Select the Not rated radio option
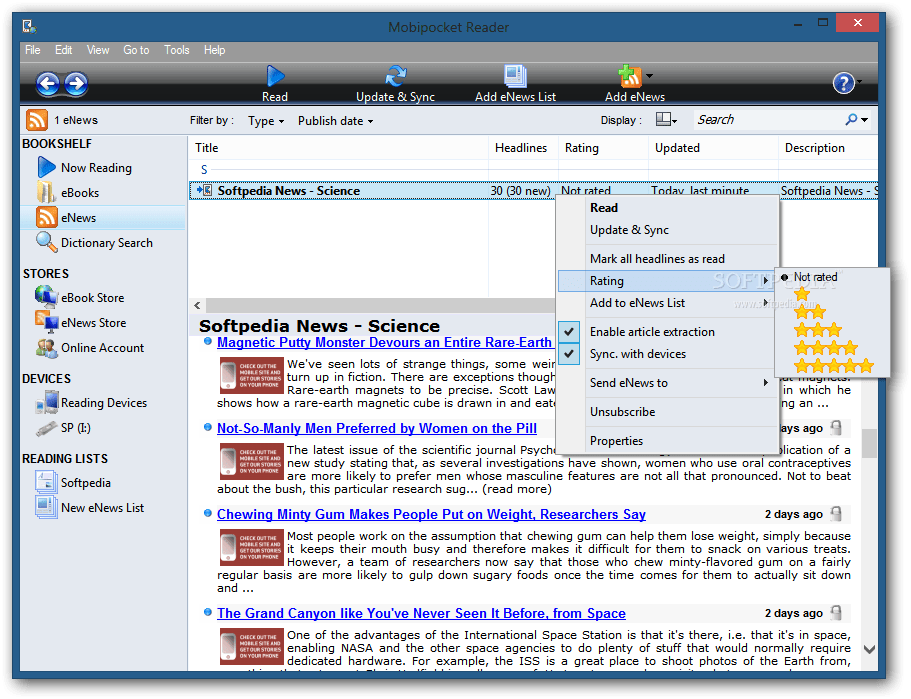The width and height of the screenshot is (911, 699). tap(810, 278)
